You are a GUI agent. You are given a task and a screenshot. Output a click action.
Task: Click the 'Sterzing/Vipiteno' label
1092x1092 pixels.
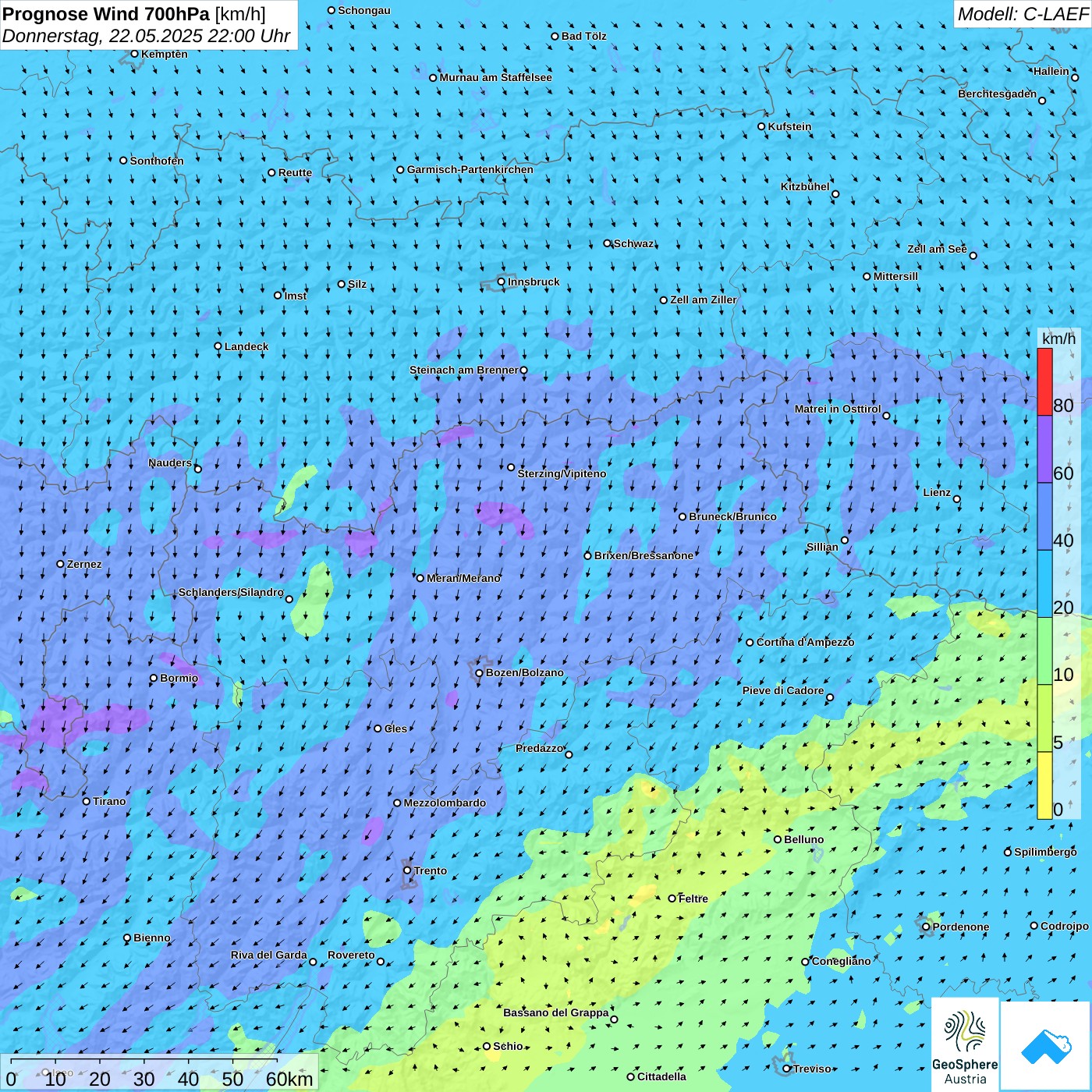pyautogui.click(x=562, y=473)
